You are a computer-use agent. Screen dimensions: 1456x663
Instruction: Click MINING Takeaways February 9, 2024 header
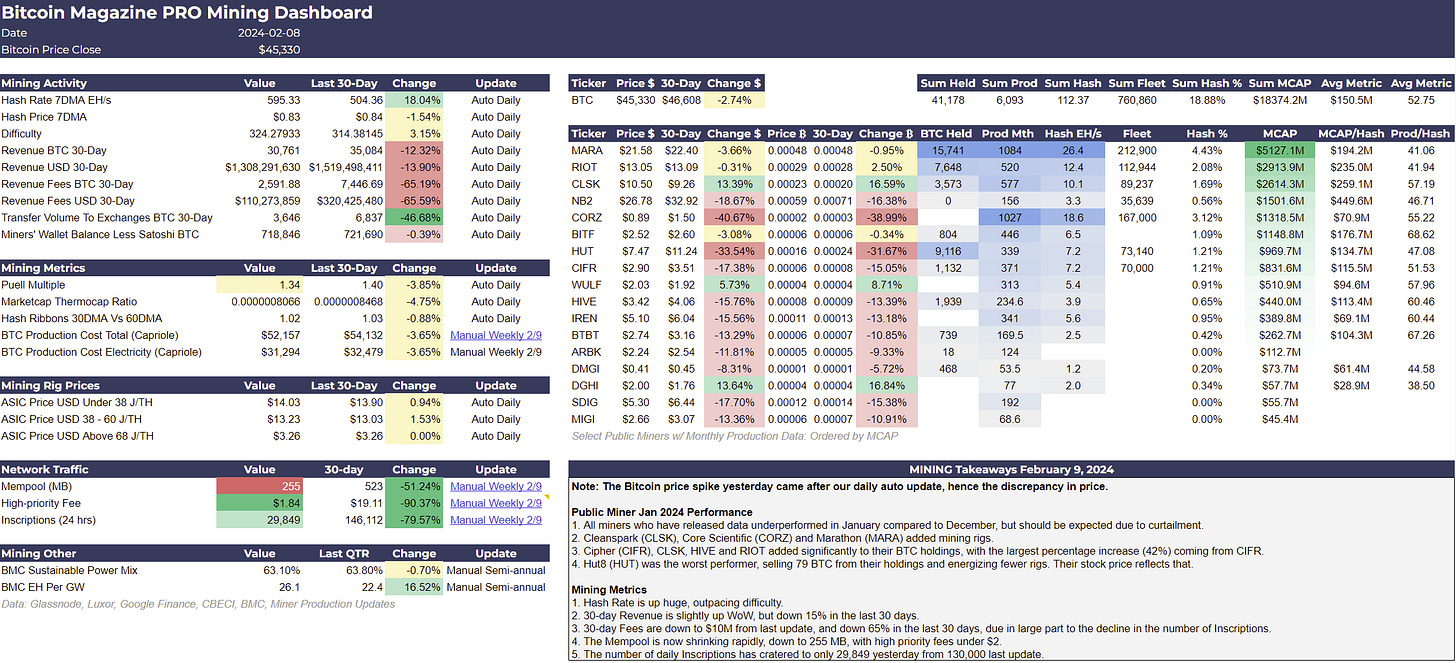1010,469
